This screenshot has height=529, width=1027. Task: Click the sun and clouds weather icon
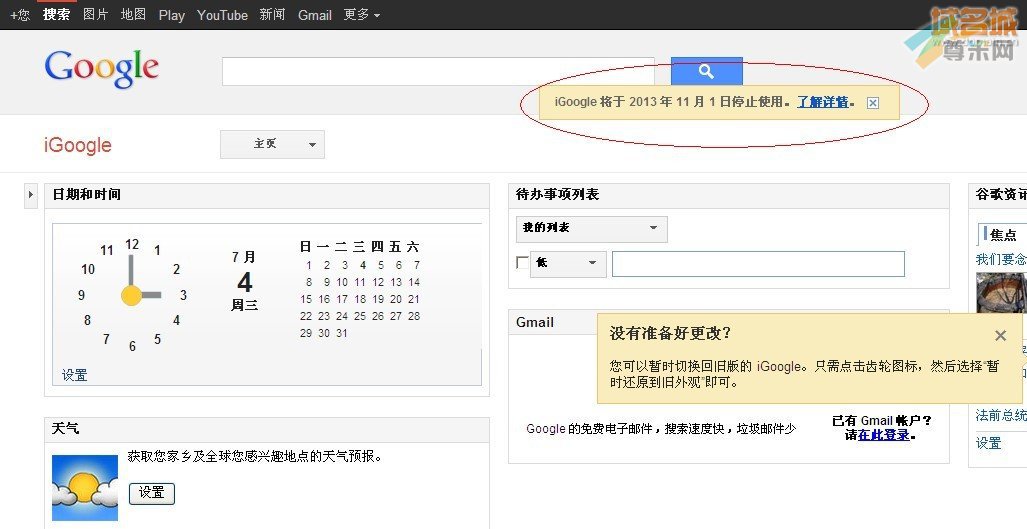tap(85, 488)
